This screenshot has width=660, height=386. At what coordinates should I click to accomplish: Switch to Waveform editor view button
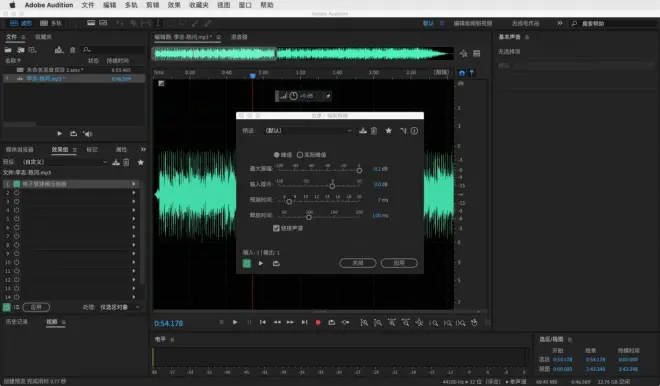point(21,24)
